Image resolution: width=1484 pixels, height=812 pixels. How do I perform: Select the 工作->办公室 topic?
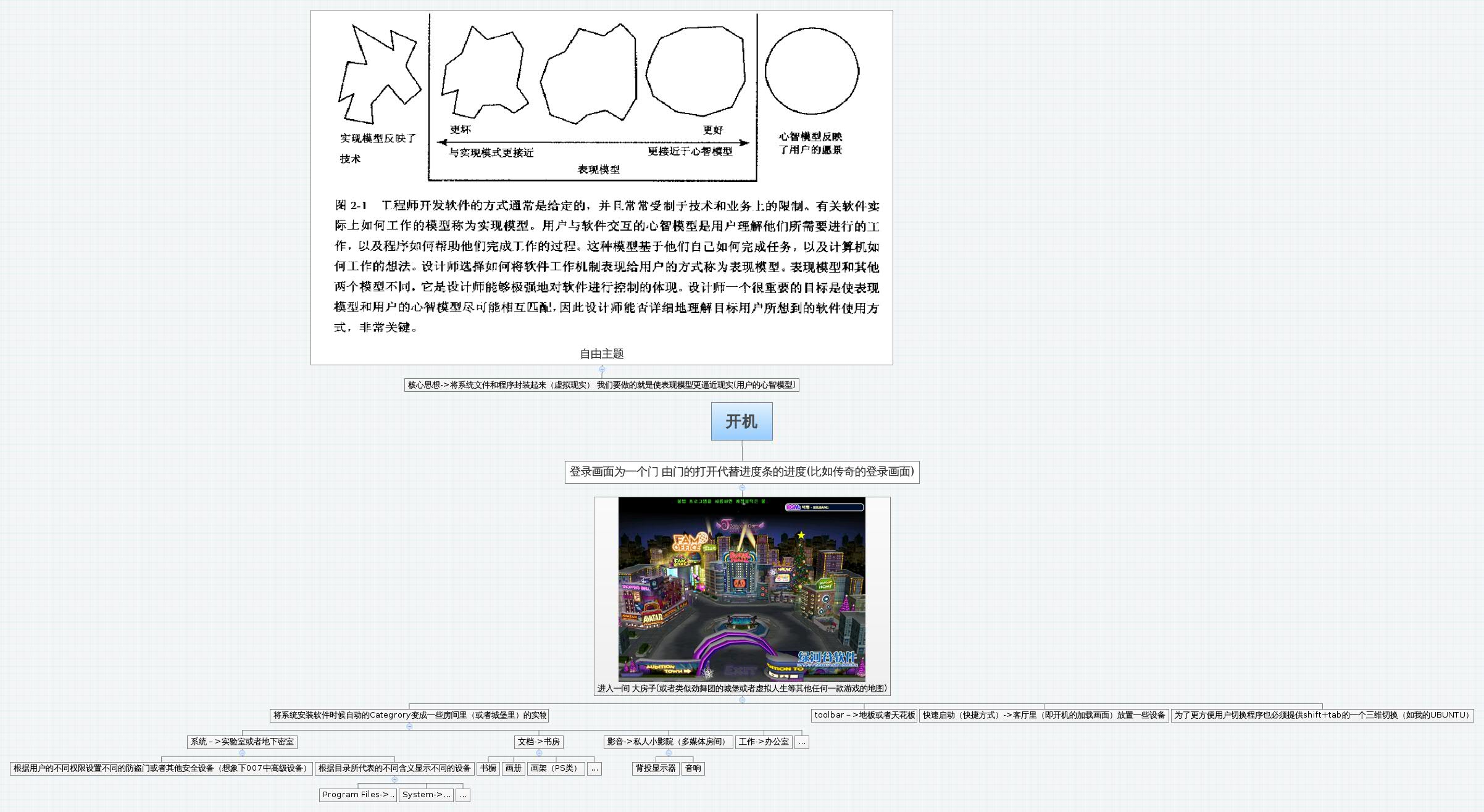click(x=764, y=742)
